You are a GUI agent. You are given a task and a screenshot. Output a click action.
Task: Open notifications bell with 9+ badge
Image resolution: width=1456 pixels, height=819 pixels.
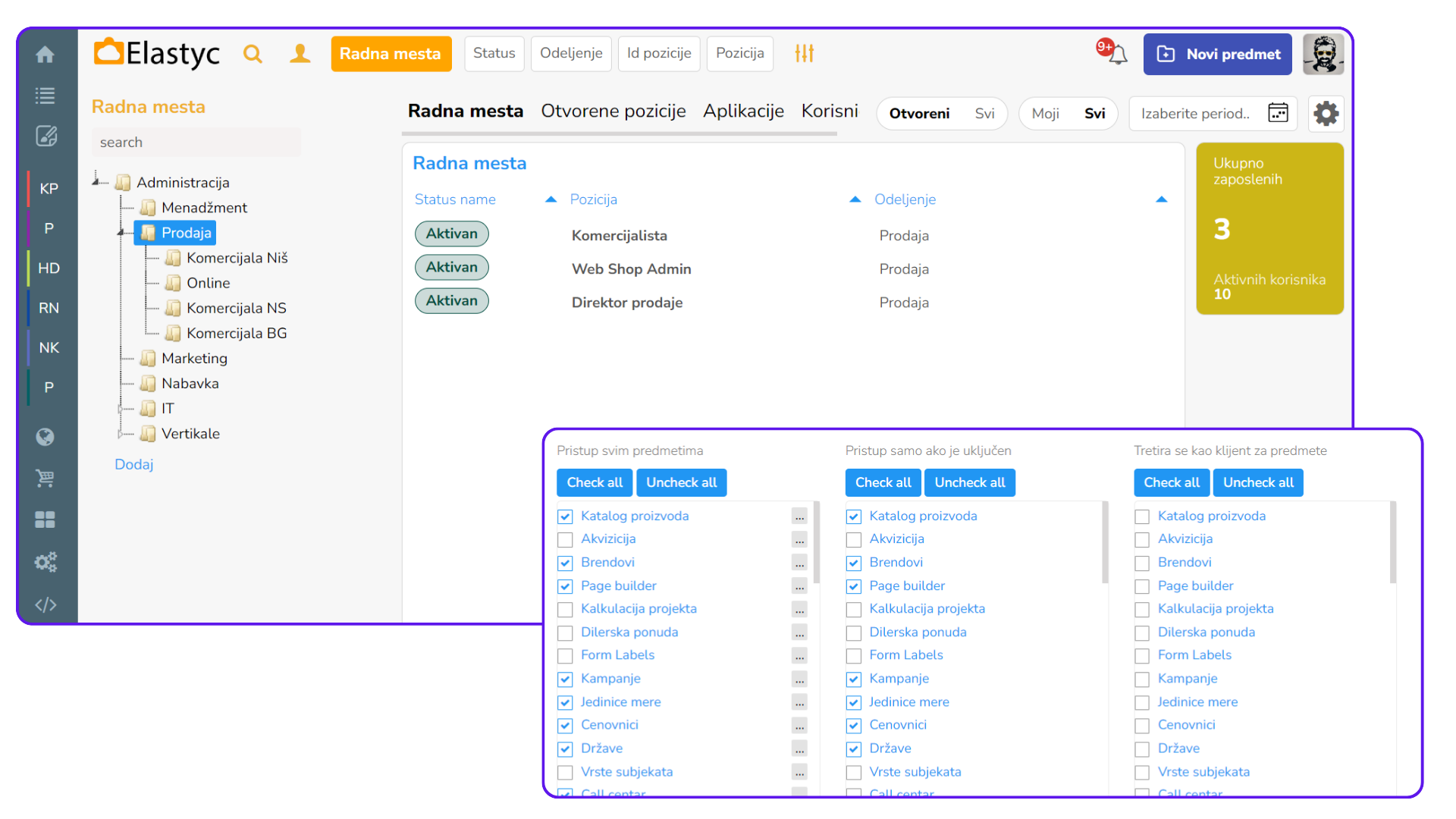(x=1116, y=54)
